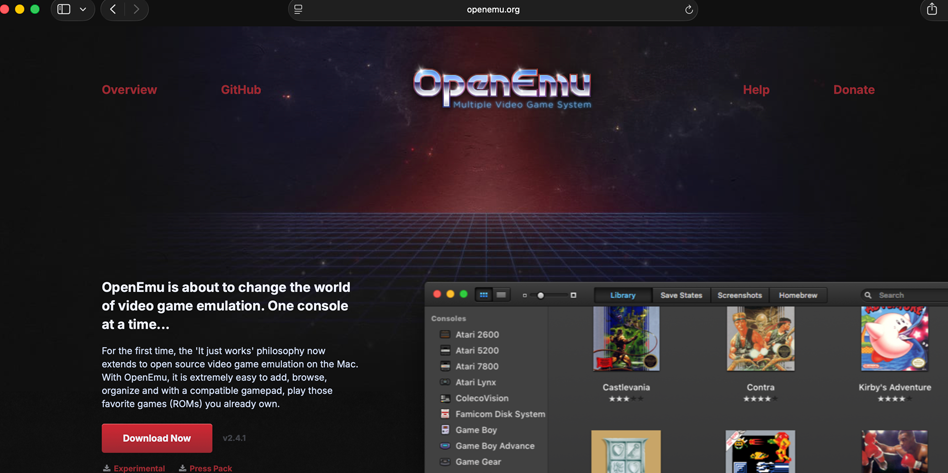
Task: Click the v2.4.1 version text
Action: 234,438
